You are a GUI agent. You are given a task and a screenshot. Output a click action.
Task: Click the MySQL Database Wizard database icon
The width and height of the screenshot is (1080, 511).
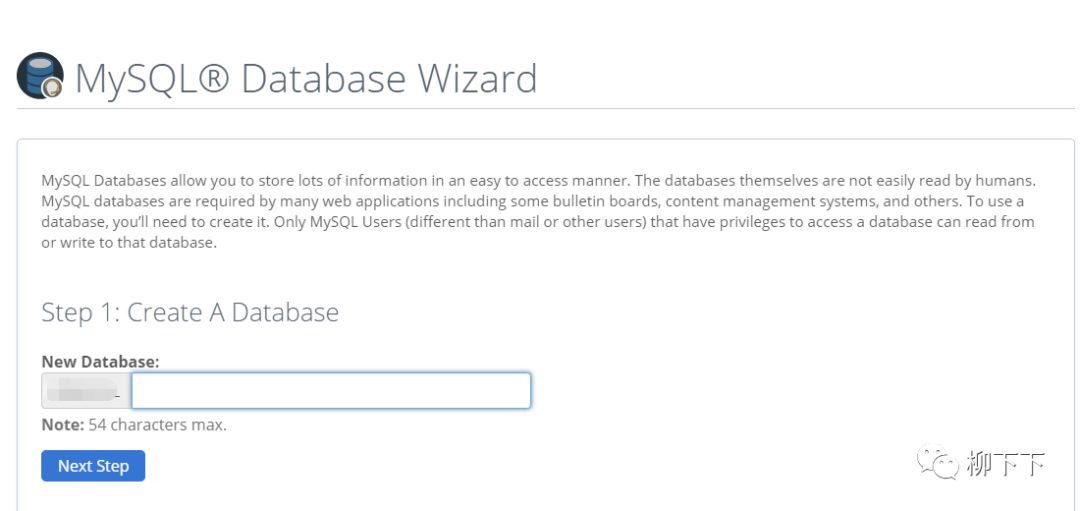click(40, 76)
